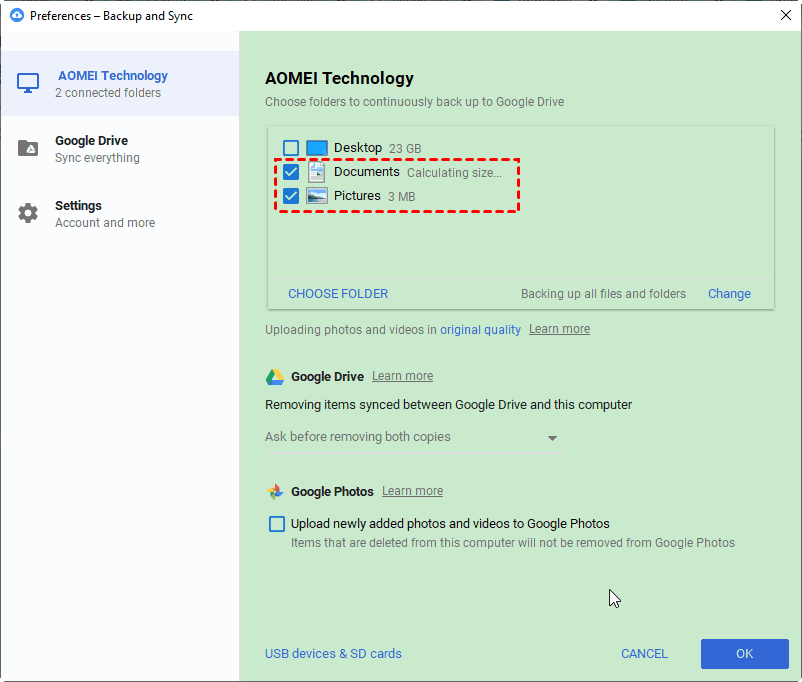Click the Settings gear icon
802x682 pixels.
coord(28,213)
